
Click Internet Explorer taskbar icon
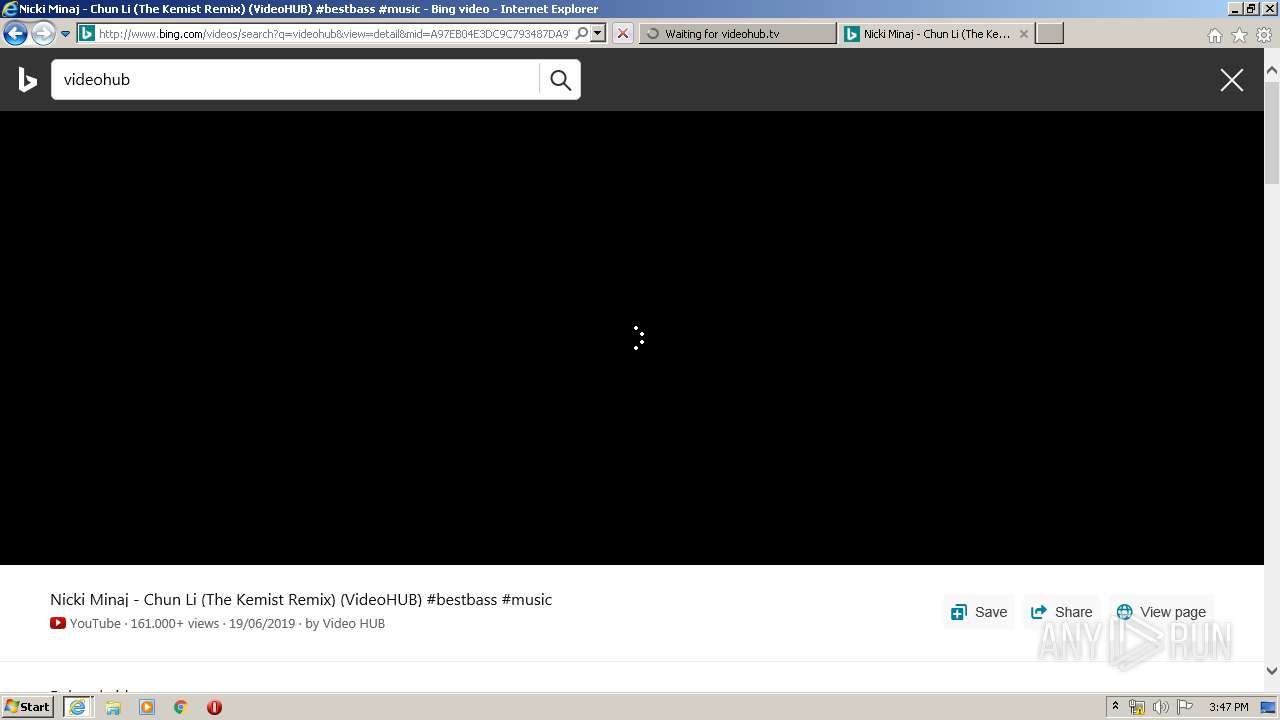point(77,706)
